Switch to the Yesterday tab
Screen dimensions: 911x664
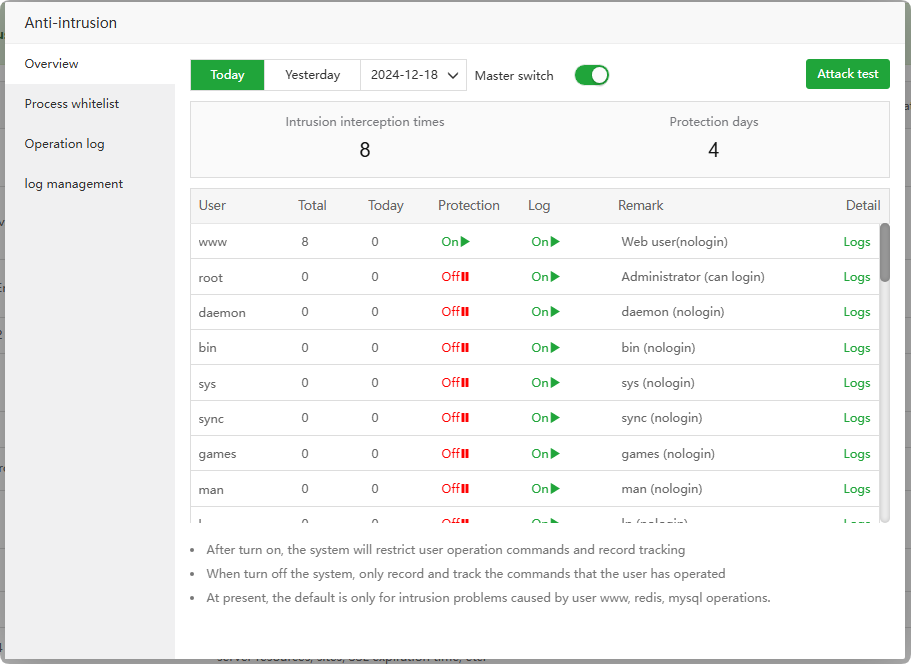[312, 75]
